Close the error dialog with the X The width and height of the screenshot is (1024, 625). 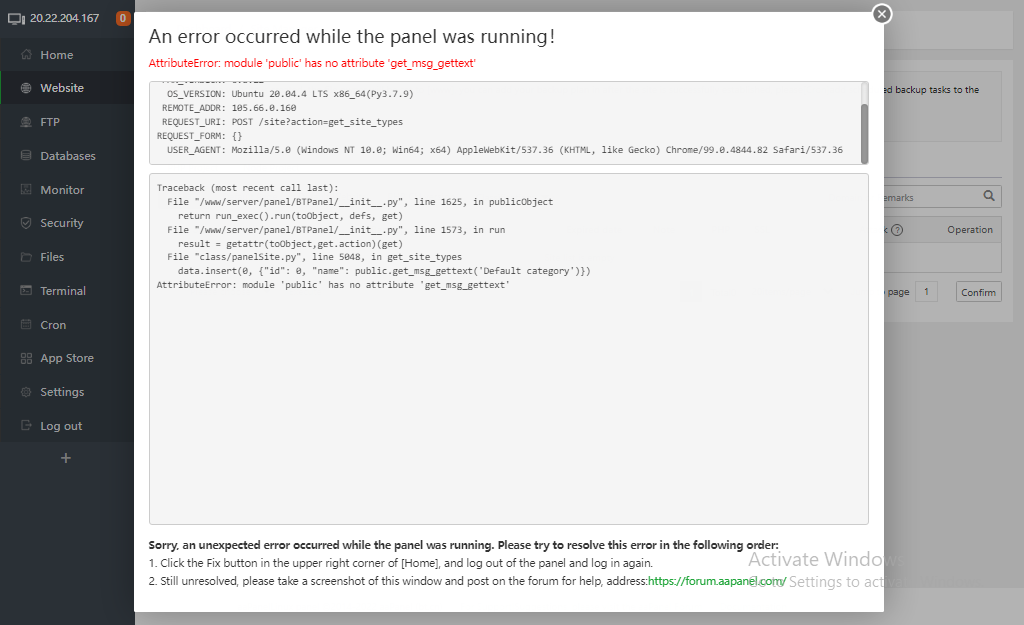881,14
